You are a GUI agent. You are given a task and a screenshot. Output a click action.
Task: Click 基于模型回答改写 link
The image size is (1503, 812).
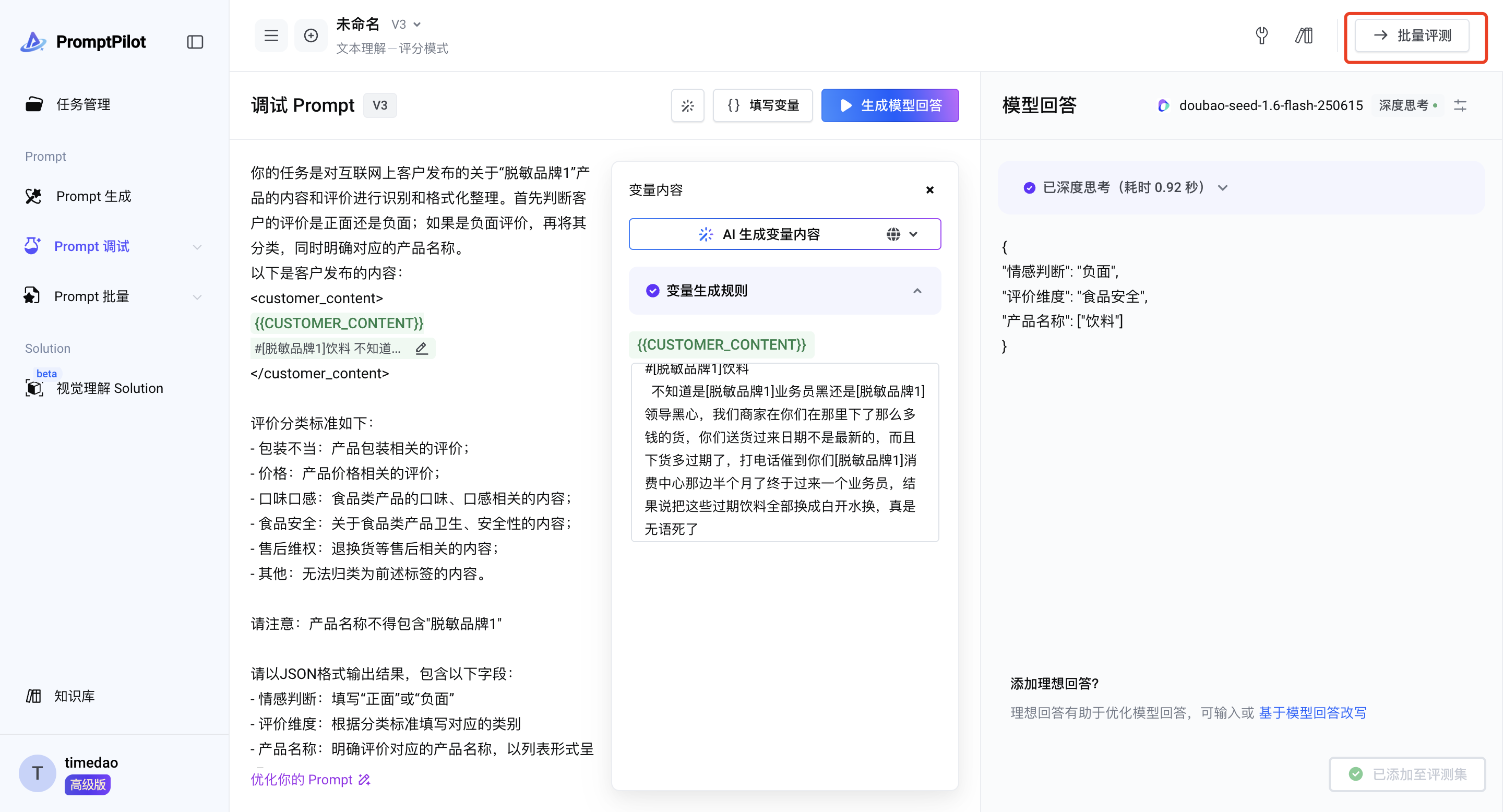click(x=1312, y=712)
